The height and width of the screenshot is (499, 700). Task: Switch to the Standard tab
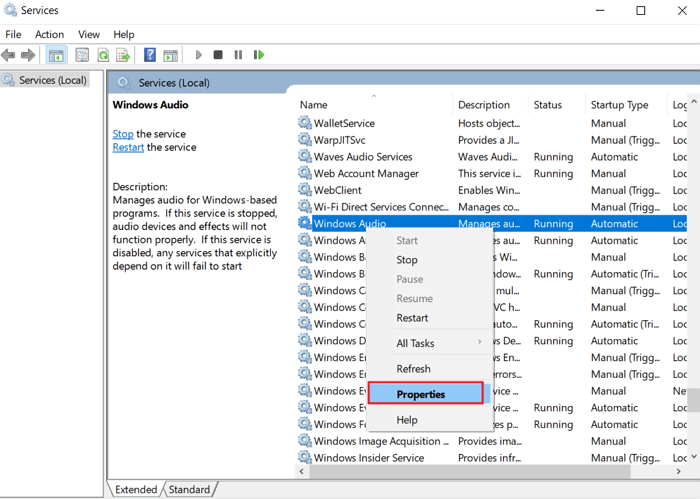(x=189, y=490)
